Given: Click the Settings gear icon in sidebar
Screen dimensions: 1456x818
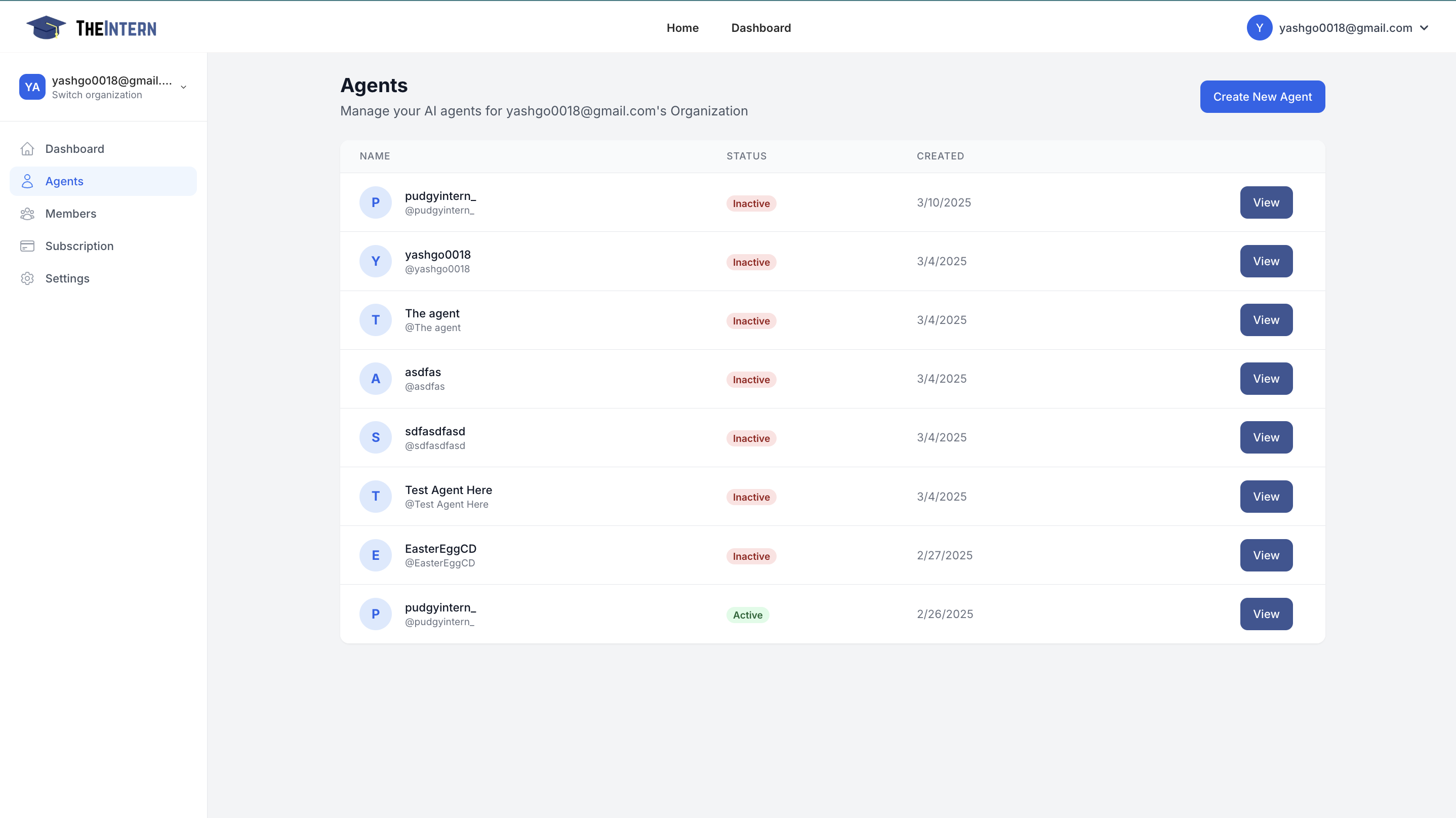Looking at the screenshot, I should tap(27, 279).
